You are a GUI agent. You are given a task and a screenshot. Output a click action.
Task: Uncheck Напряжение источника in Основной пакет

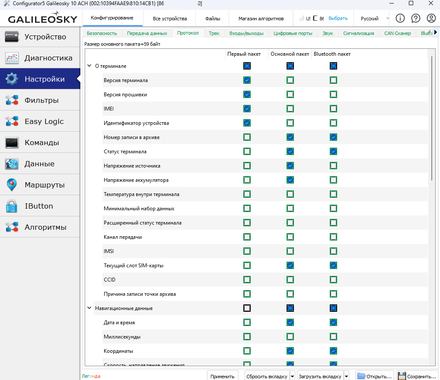click(x=290, y=166)
